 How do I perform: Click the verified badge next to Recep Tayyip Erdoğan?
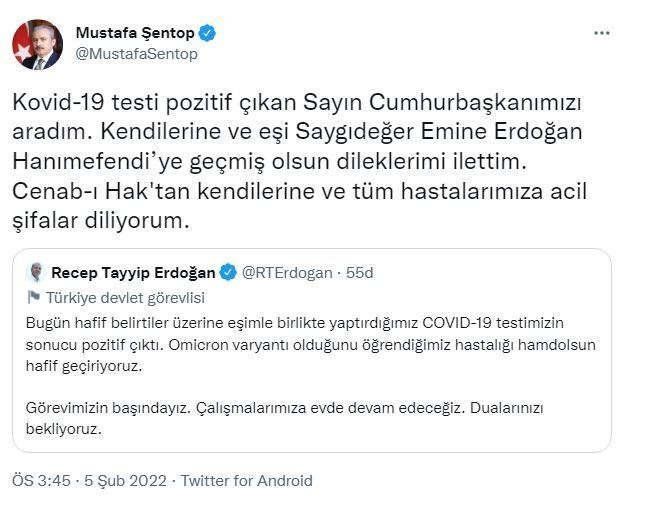pyautogui.click(x=228, y=273)
